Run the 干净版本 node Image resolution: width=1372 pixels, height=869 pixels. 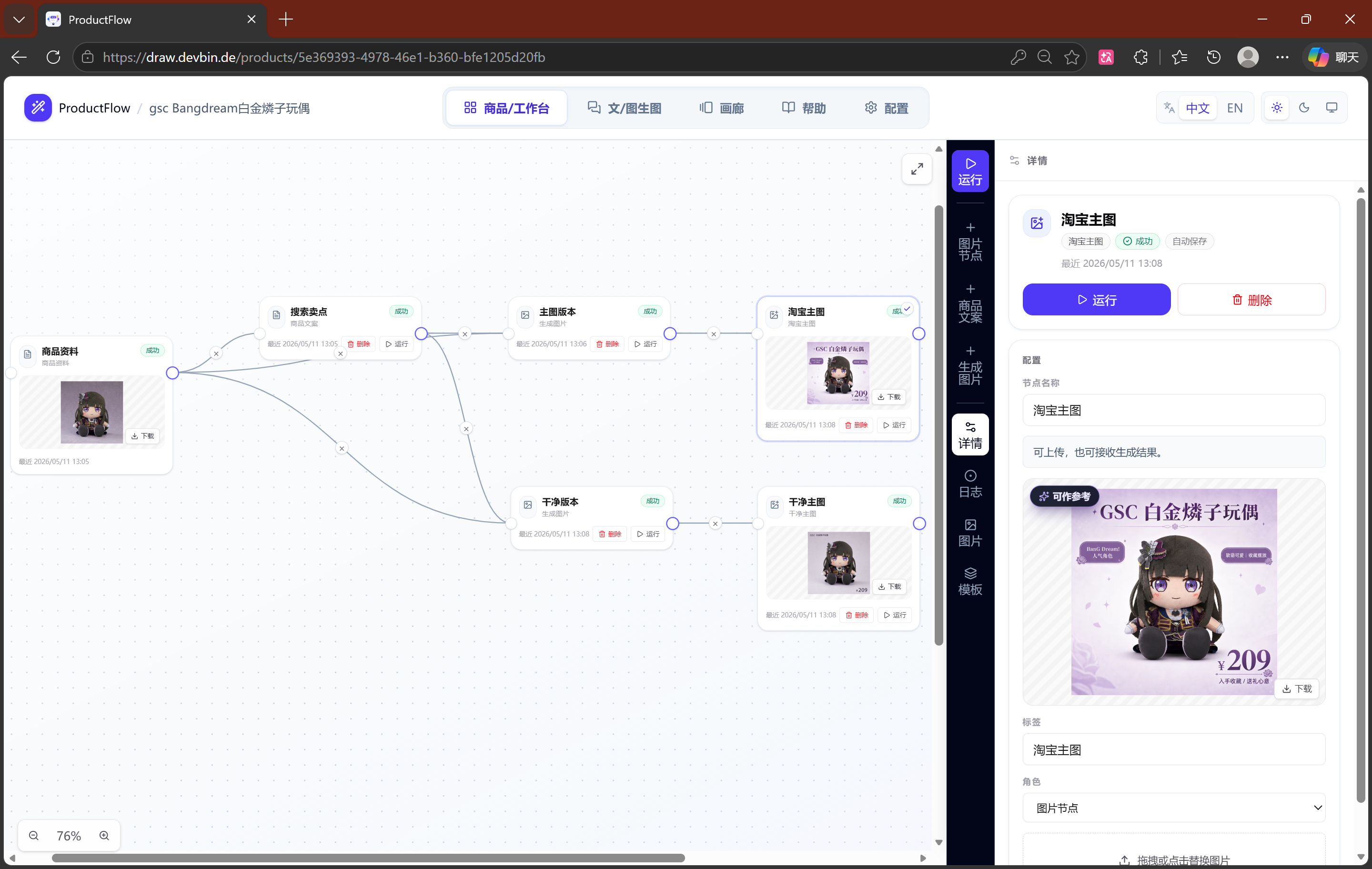(648, 534)
